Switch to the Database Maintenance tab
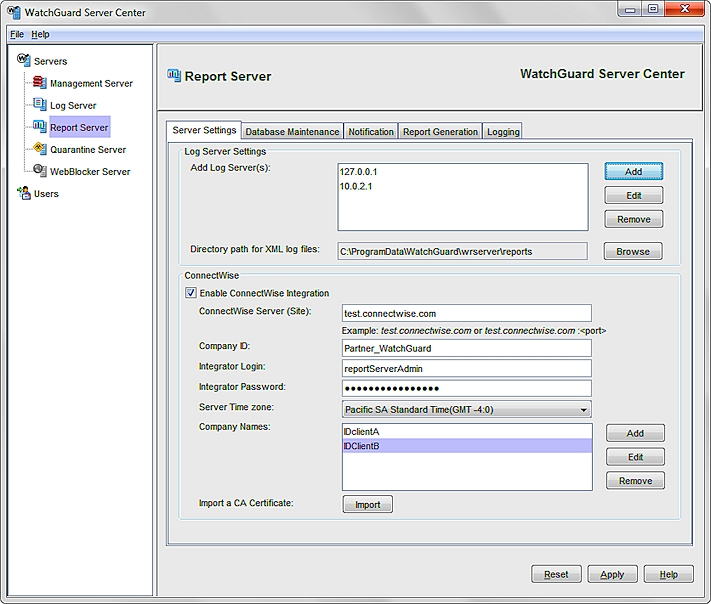711x604 pixels. click(x=292, y=132)
